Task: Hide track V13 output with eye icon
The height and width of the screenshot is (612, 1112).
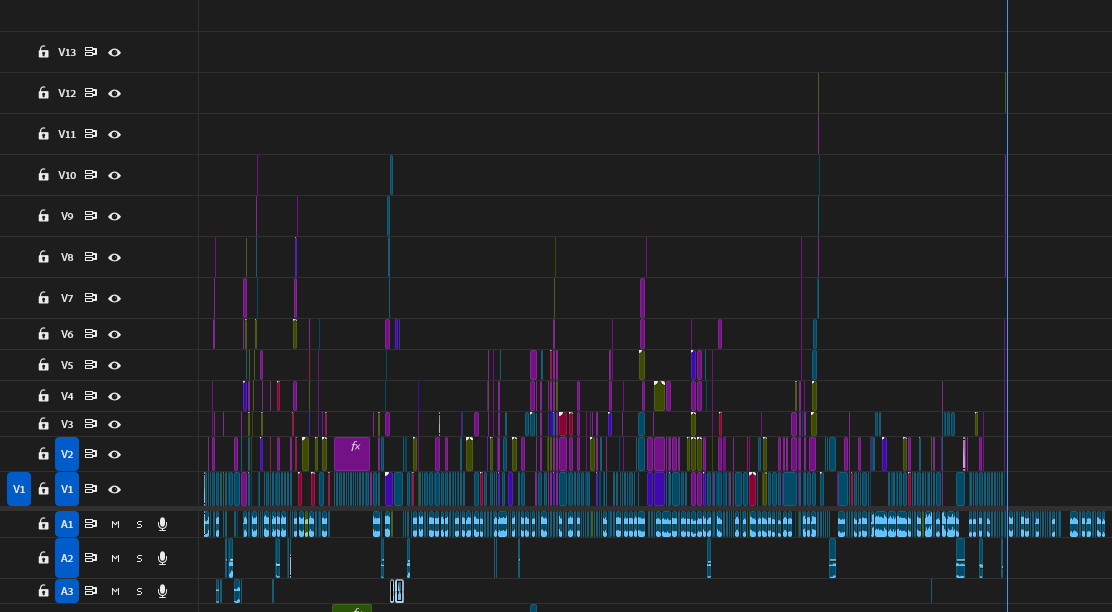Action: click(x=114, y=52)
